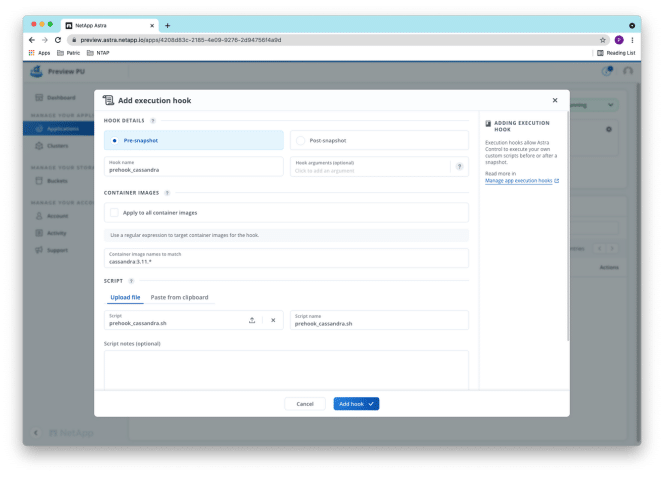The image size is (665, 477).
Task: Click the Activity sidebar icon
Action: (x=39, y=233)
